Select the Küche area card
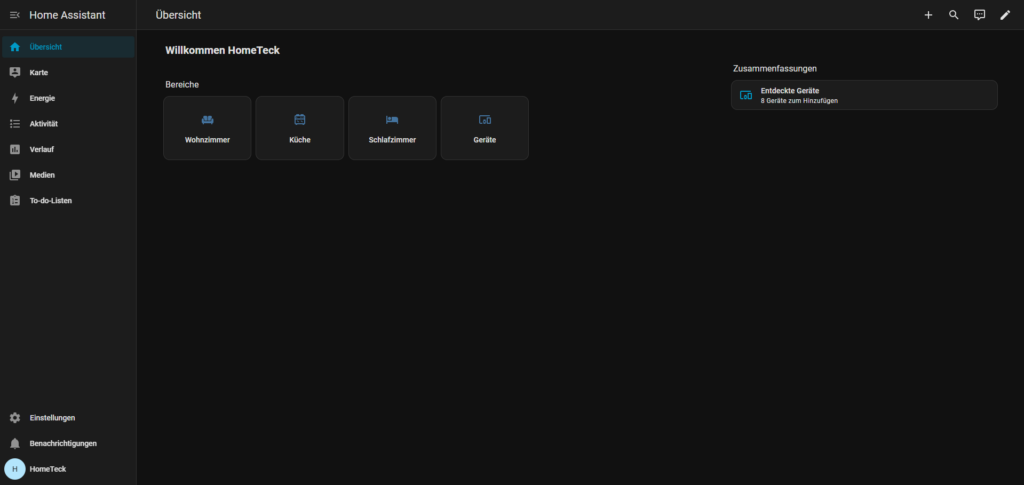Image resolution: width=1024 pixels, height=485 pixels. [299, 128]
